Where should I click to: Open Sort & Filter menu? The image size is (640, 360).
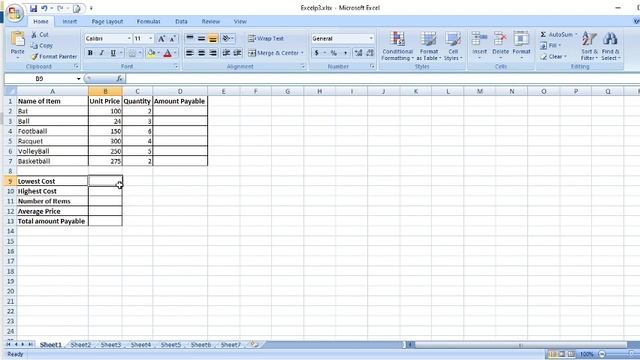(x=589, y=46)
